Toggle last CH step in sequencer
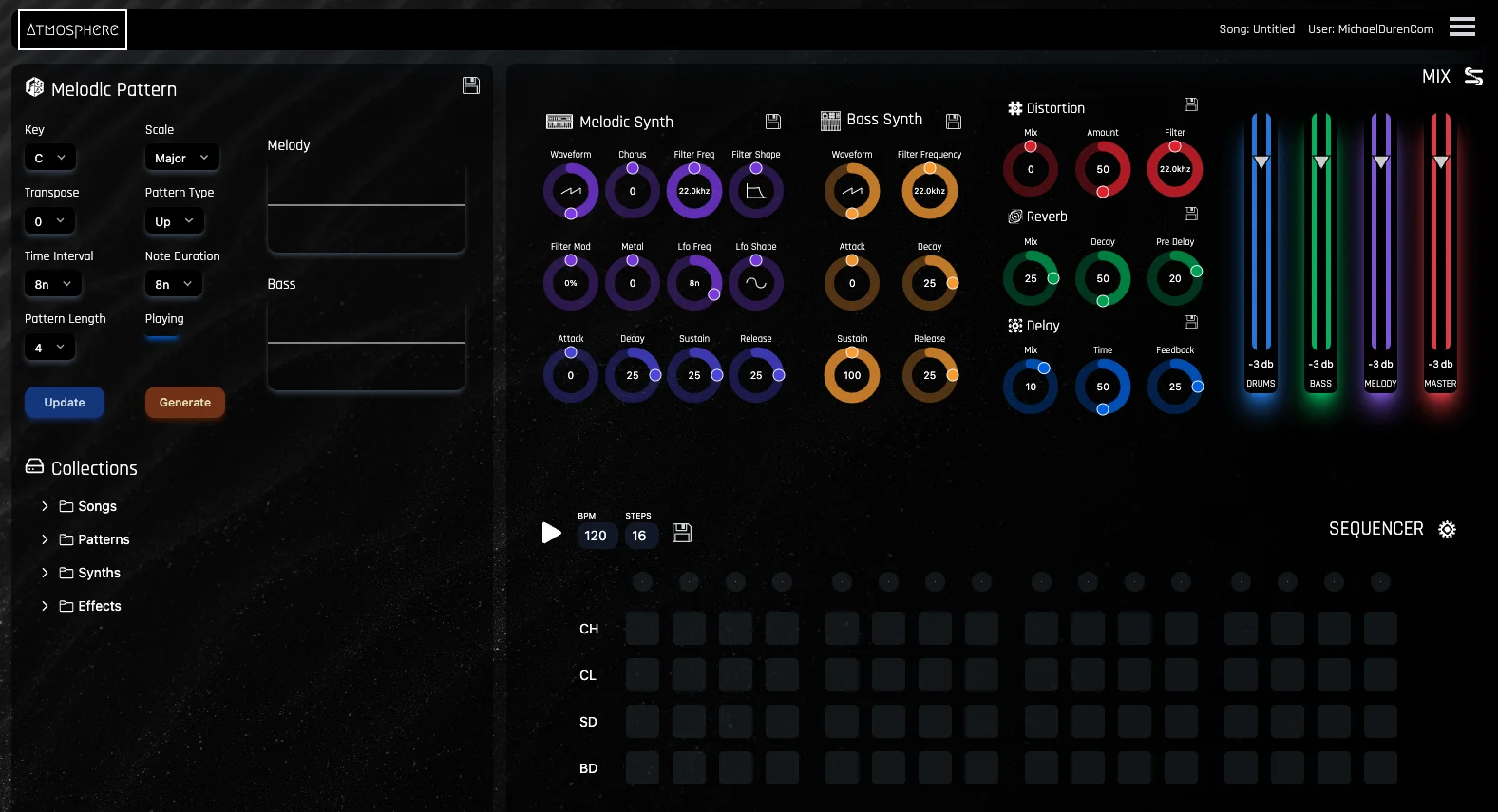The height and width of the screenshot is (812, 1498). (x=1380, y=628)
